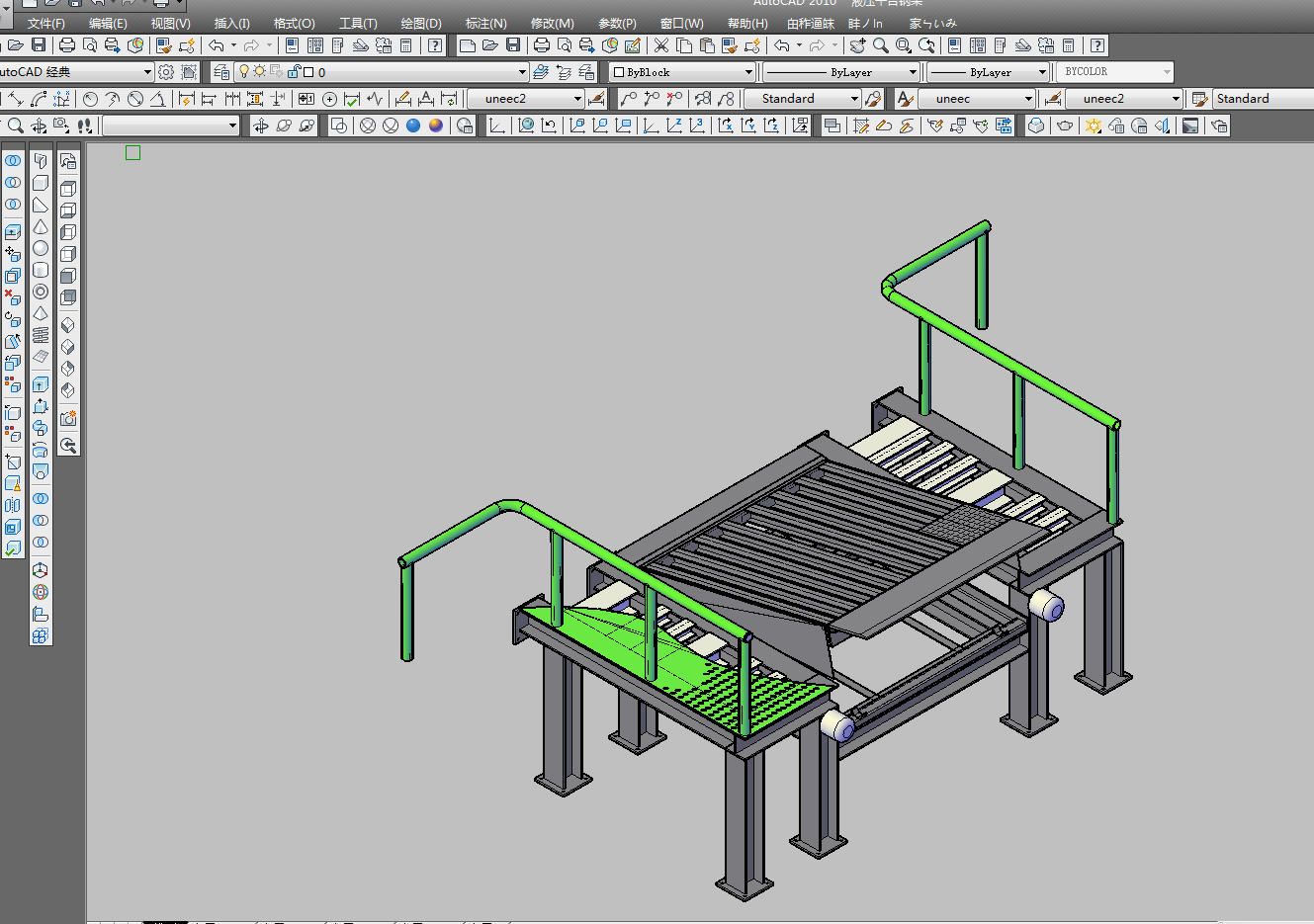
Task: Freeze or thaw layer 0 sun icon
Action: (x=259, y=72)
